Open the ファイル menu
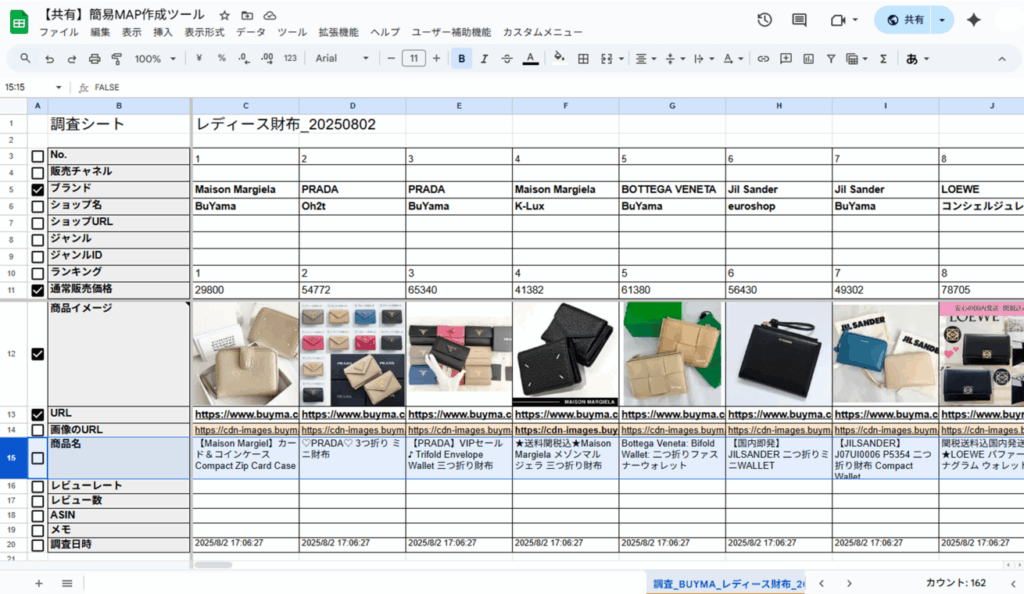This screenshot has height=594, width=1024. point(58,32)
